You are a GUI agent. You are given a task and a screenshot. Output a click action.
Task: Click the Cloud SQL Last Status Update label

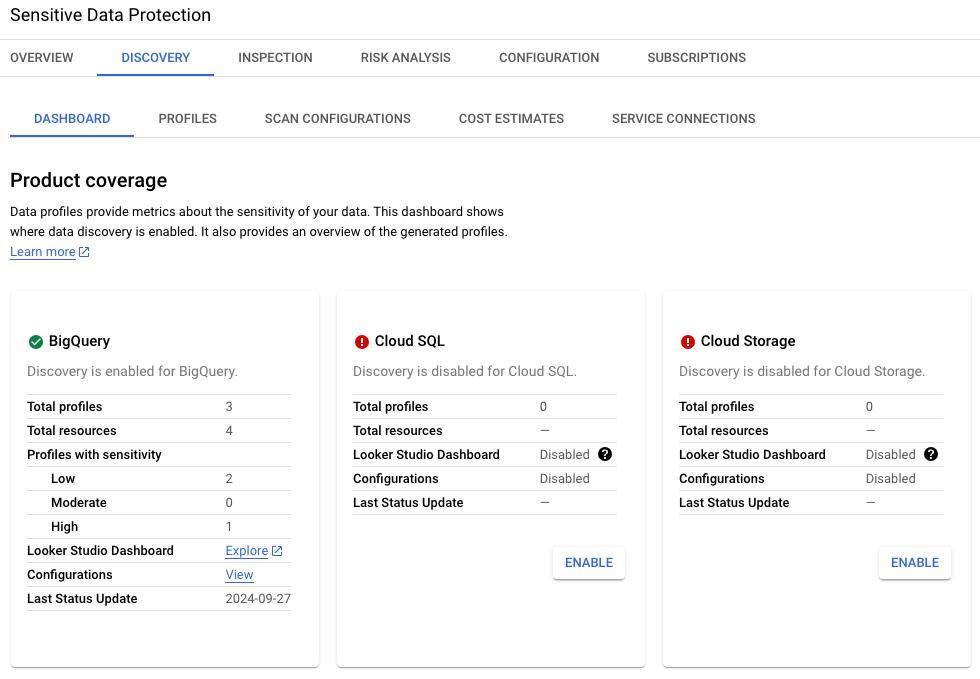pyautogui.click(x=408, y=503)
